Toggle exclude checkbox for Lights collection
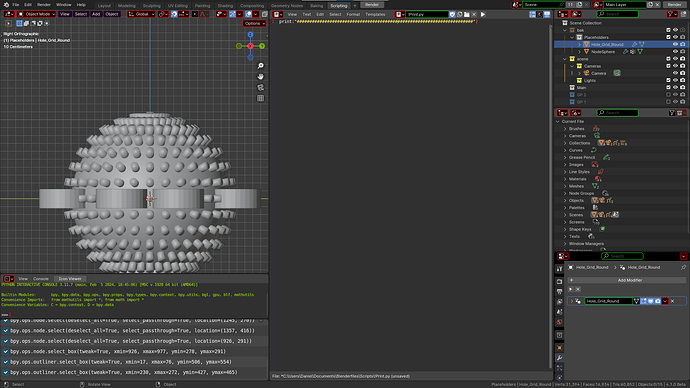The height and width of the screenshot is (388, 690). point(668,80)
